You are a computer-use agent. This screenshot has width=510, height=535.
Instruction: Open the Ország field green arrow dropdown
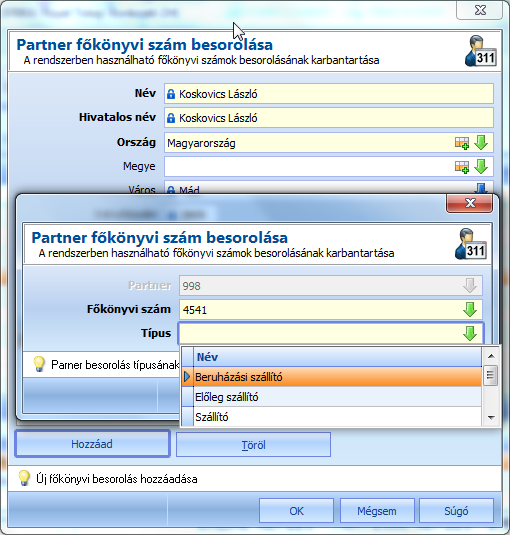(481, 143)
